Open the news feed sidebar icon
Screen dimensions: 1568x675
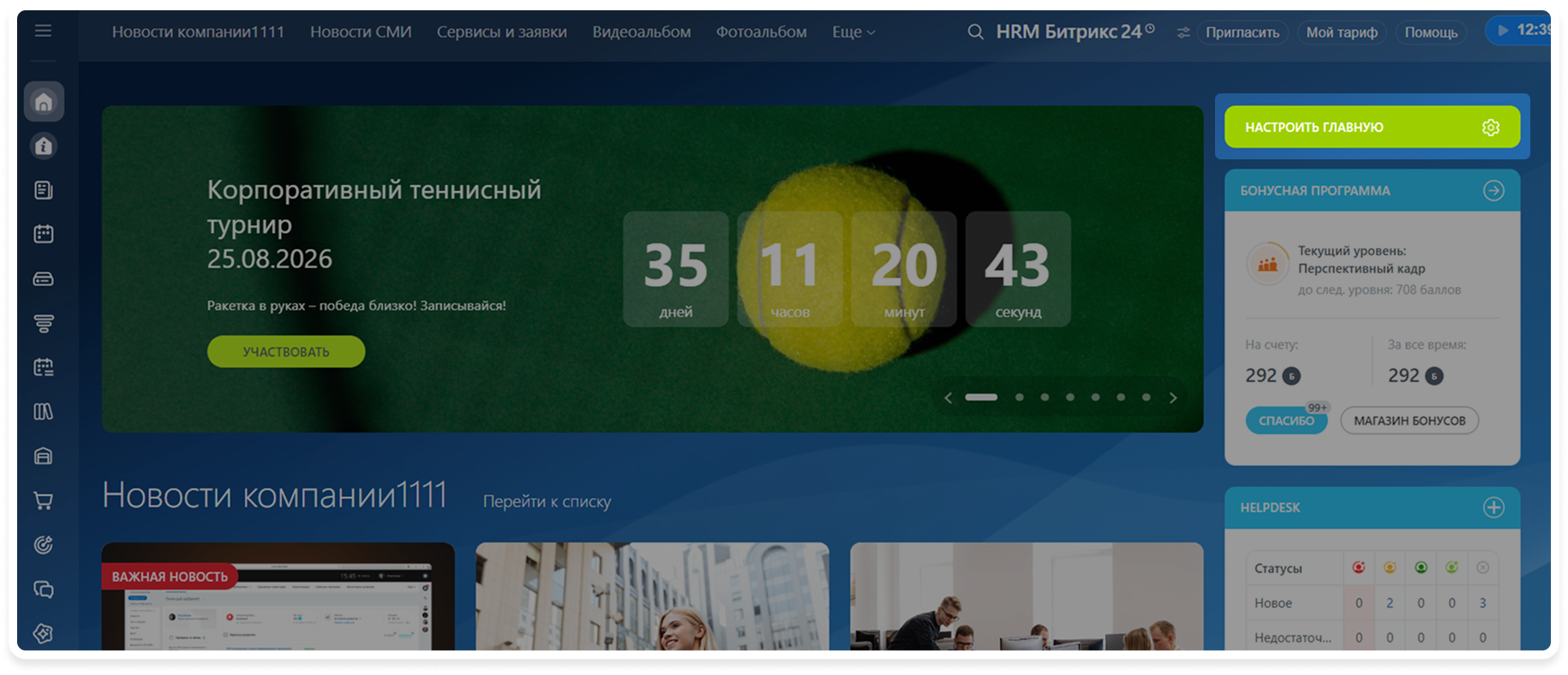coord(44,190)
